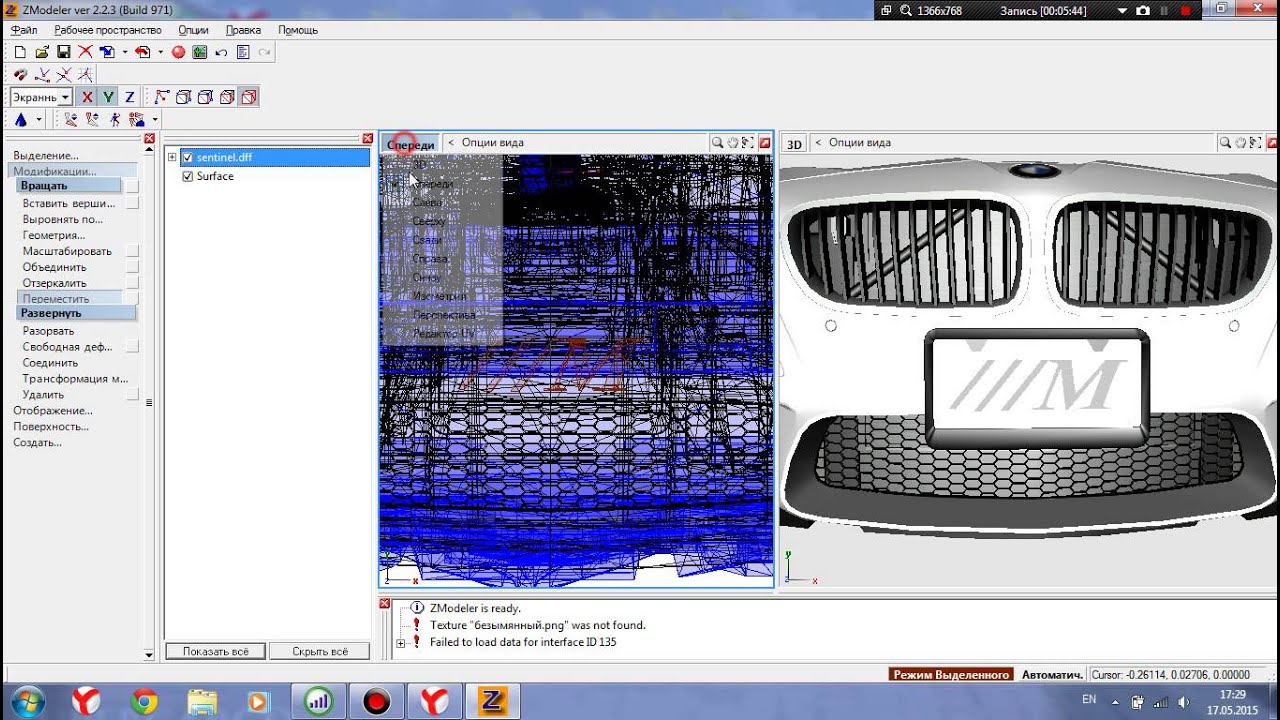Click the walking figure toolbar icon

[115, 119]
